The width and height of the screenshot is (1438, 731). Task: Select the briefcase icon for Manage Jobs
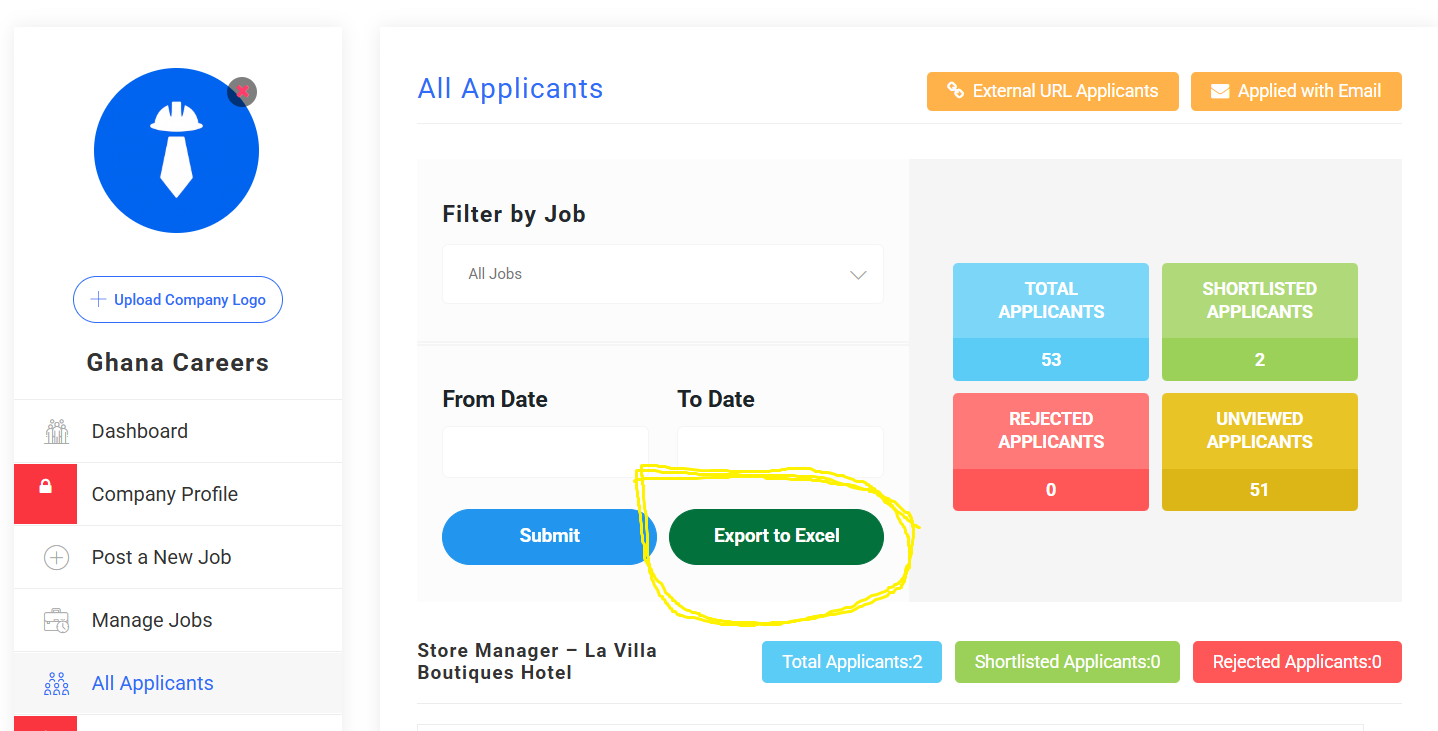click(x=56, y=620)
